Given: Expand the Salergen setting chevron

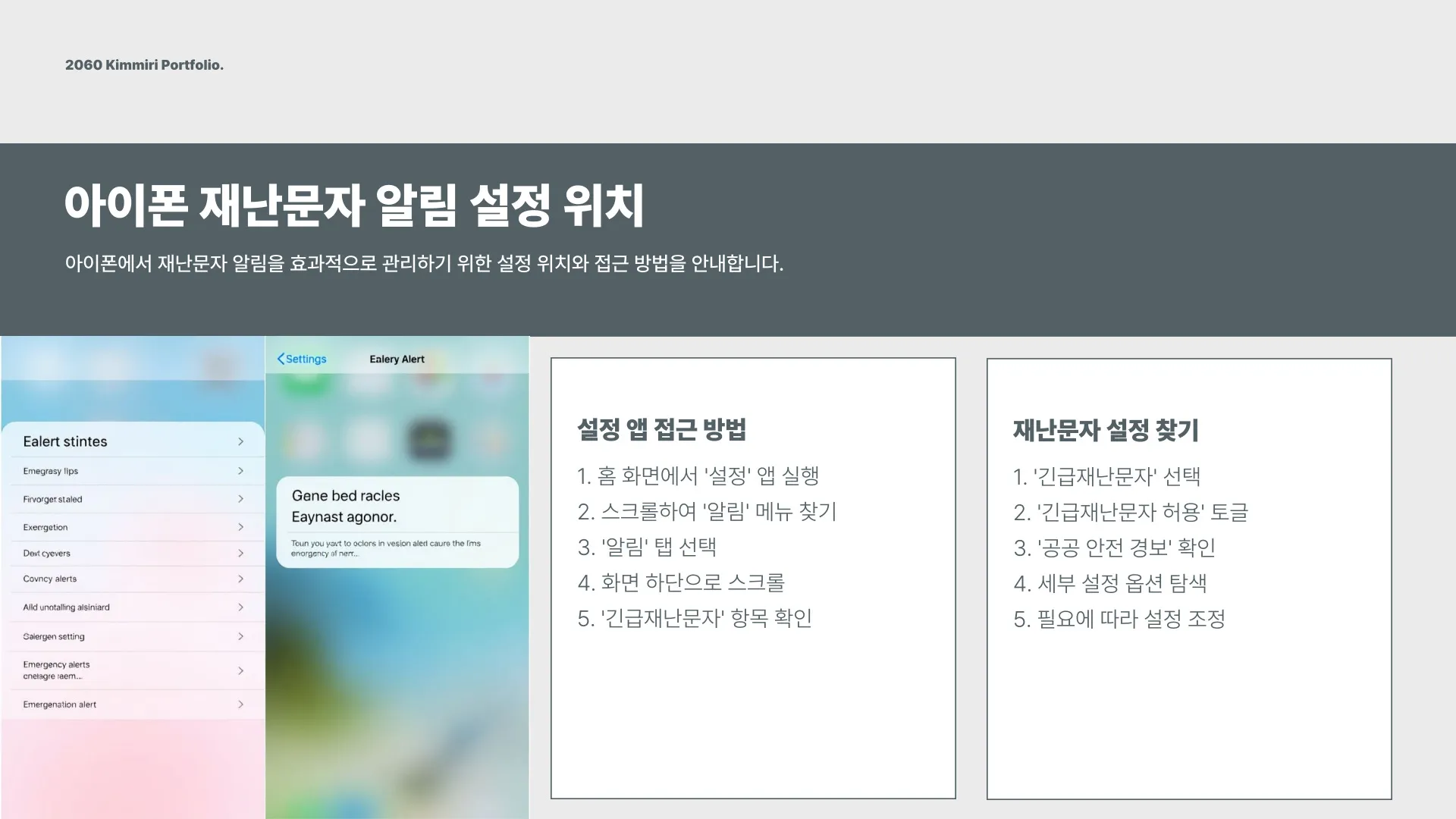Looking at the screenshot, I should tap(240, 636).
